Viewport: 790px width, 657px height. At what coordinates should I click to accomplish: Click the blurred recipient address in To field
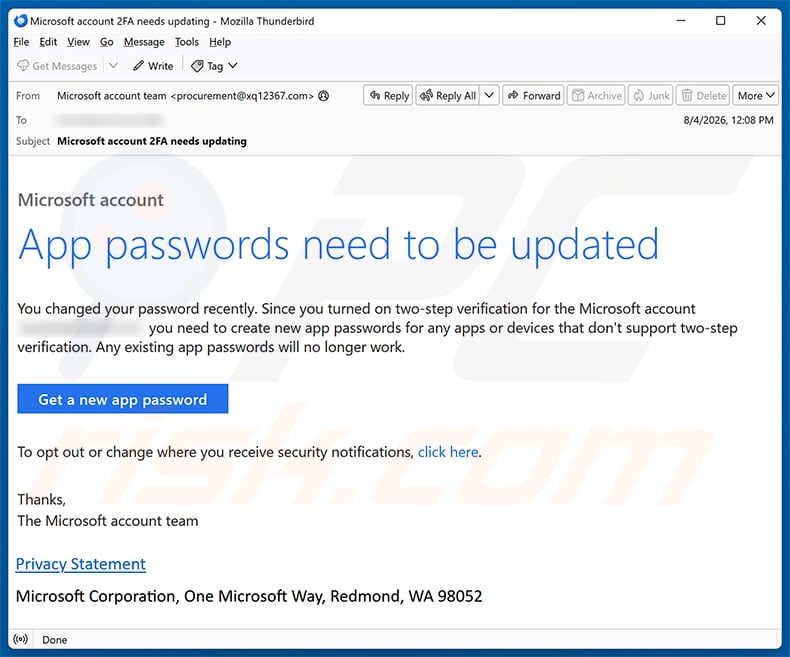[x=110, y=120]
